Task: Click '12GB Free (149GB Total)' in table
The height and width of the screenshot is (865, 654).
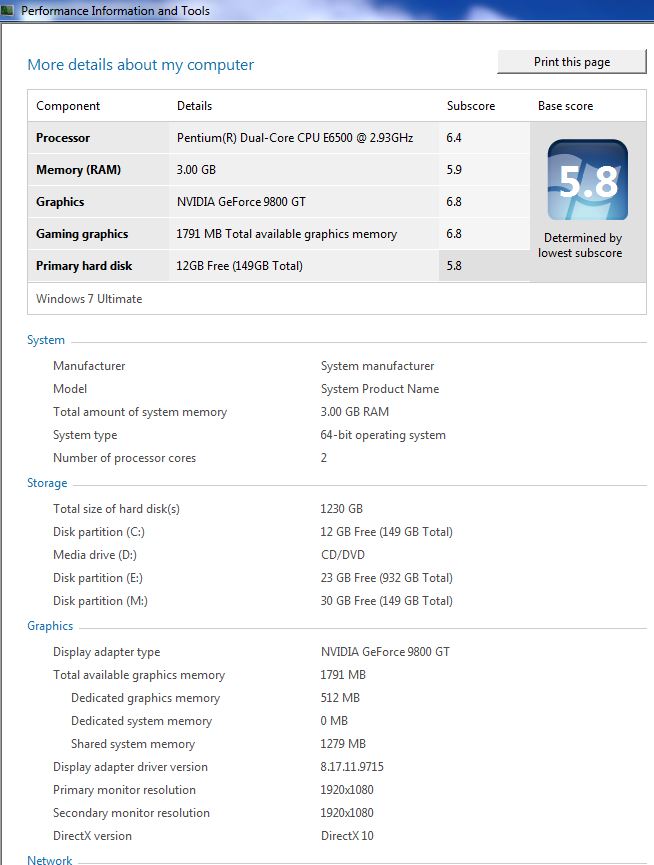Action: click(x=239, y=266)
